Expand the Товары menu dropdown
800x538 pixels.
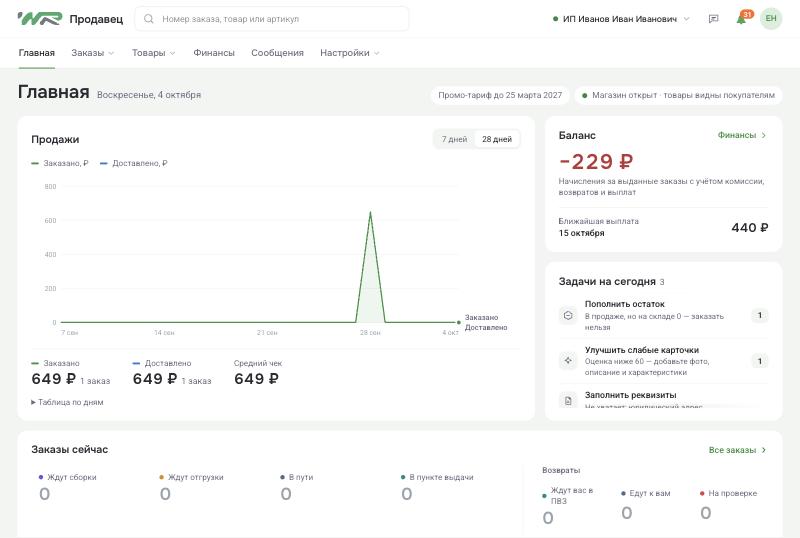point(154,53)
